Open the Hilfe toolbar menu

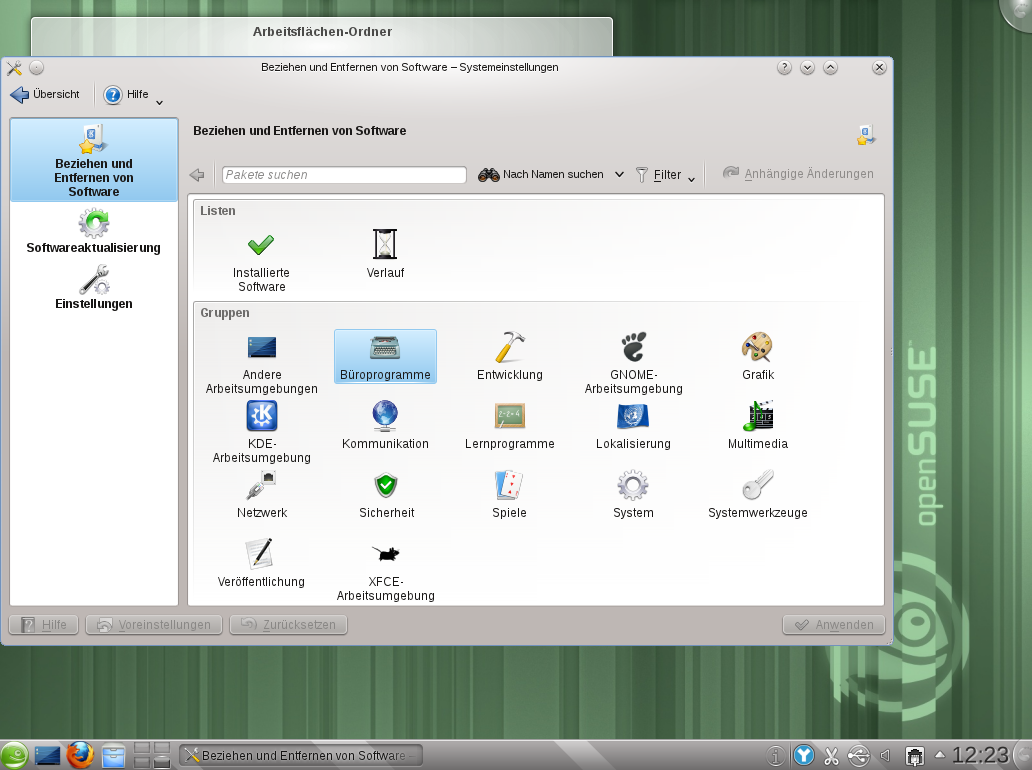(x=134, y=95)
